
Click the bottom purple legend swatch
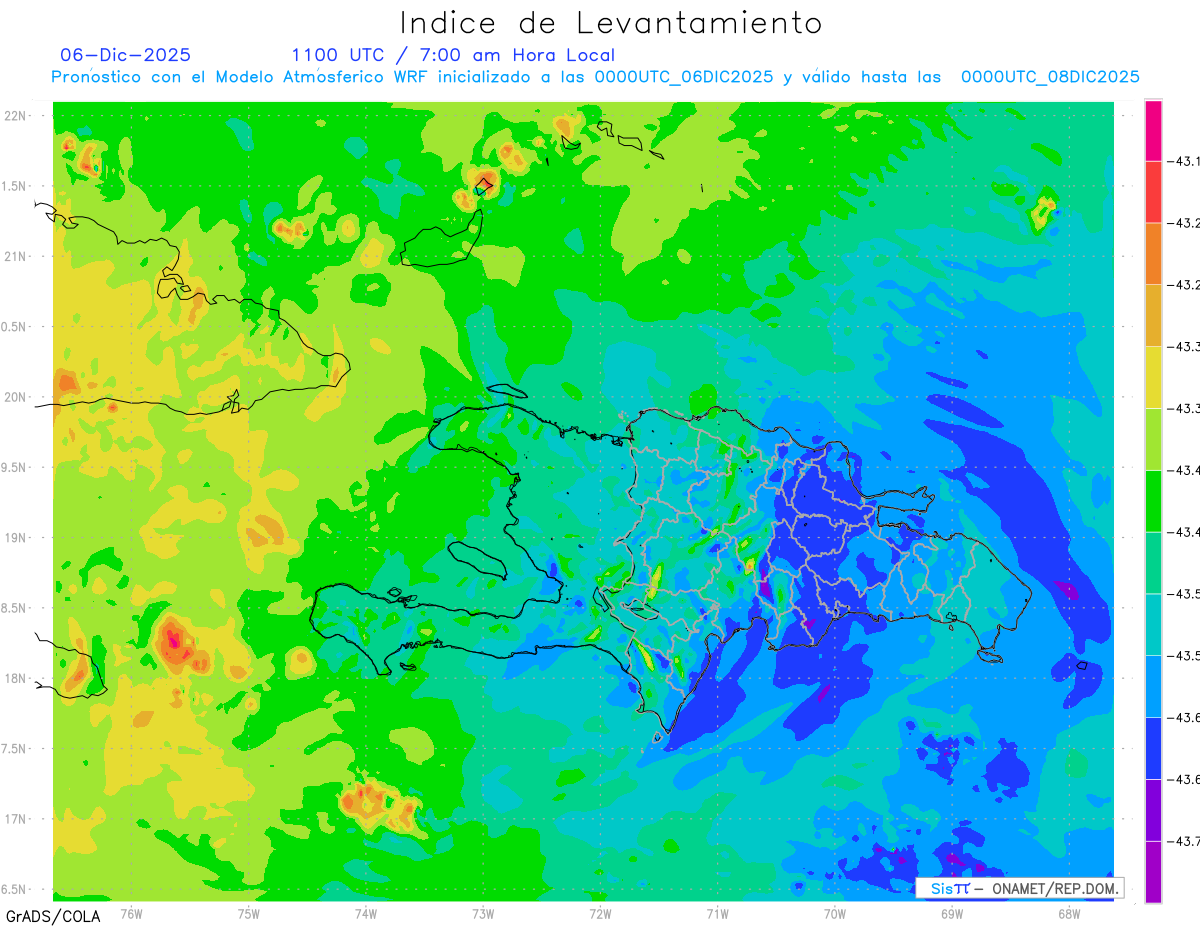(1153, 872)
